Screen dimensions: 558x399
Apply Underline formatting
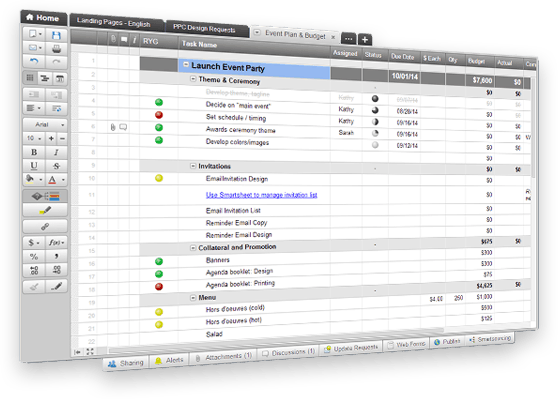[34, 166]
